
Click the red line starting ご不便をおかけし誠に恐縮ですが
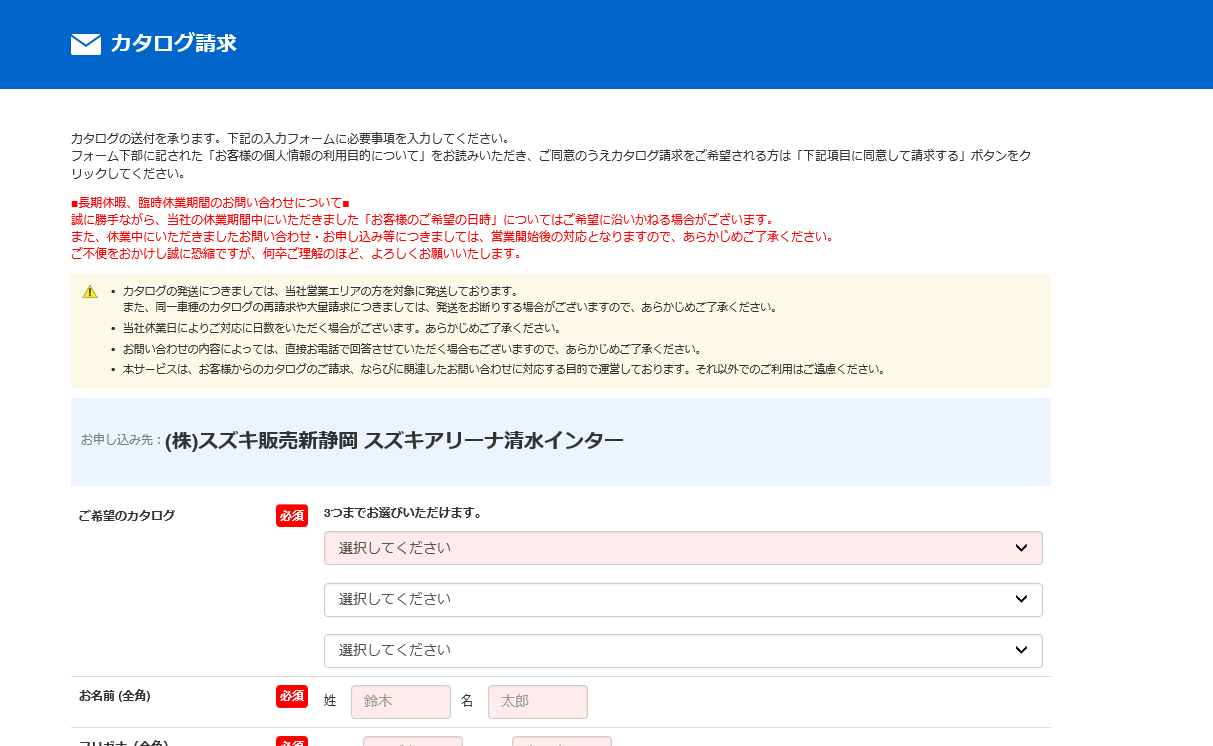296,254
